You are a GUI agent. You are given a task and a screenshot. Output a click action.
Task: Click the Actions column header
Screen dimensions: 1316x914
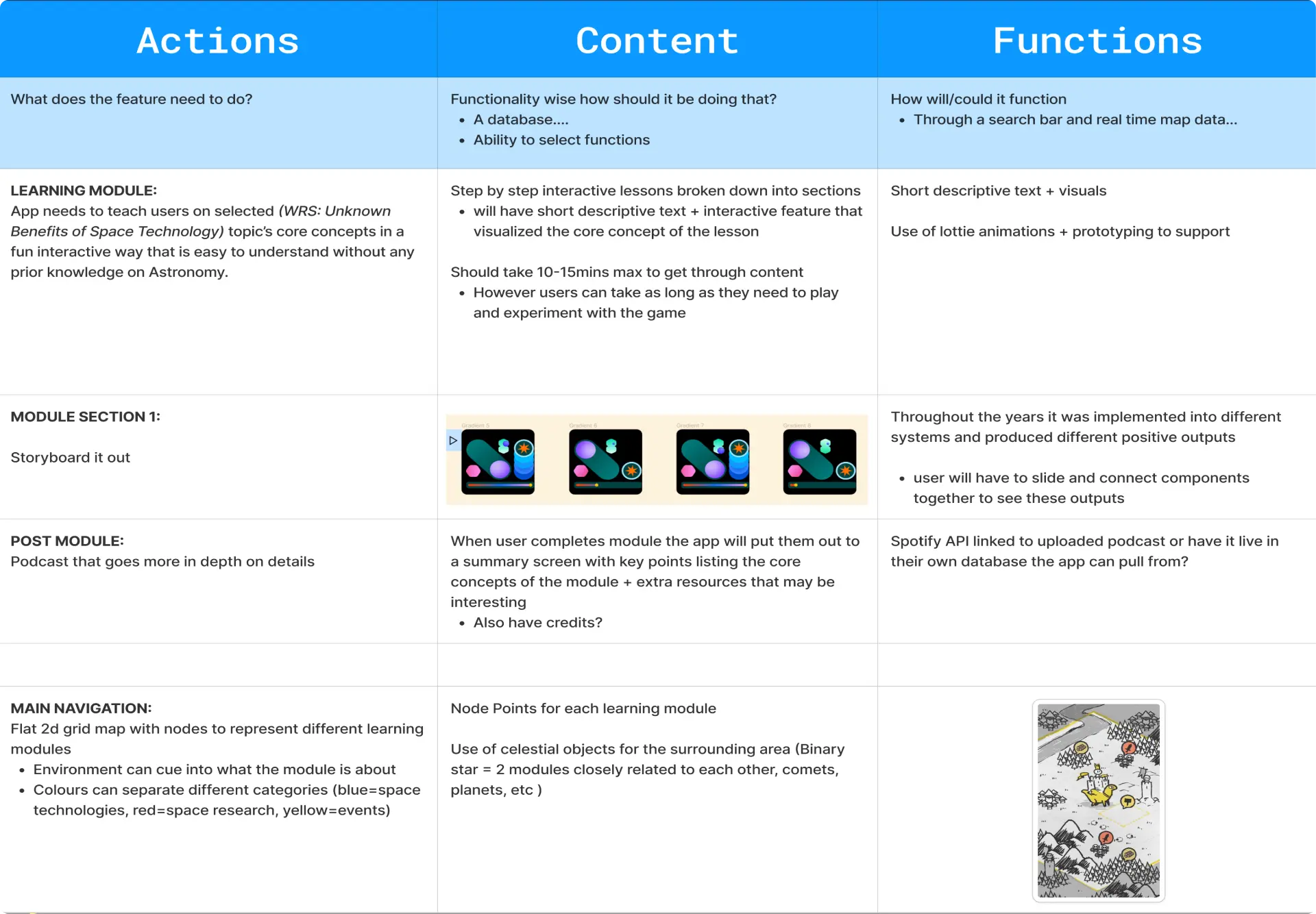pyautogui.click(x=220, y=40)
